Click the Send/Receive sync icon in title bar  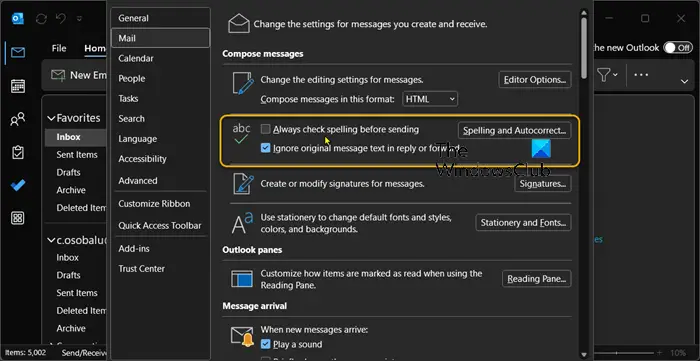(x=42, y=19)
